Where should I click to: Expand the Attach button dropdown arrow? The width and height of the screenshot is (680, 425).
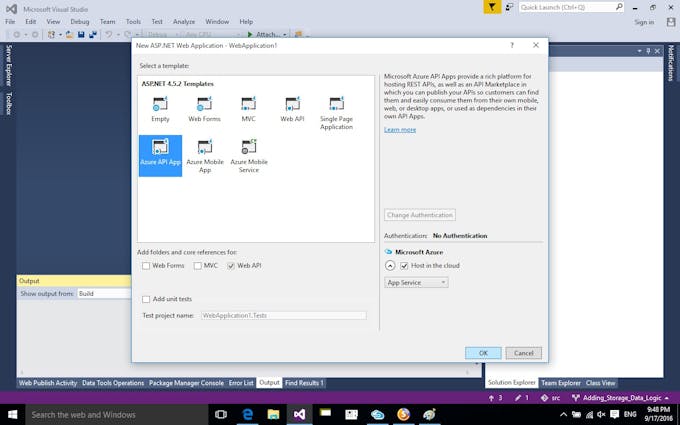[284, 34]
